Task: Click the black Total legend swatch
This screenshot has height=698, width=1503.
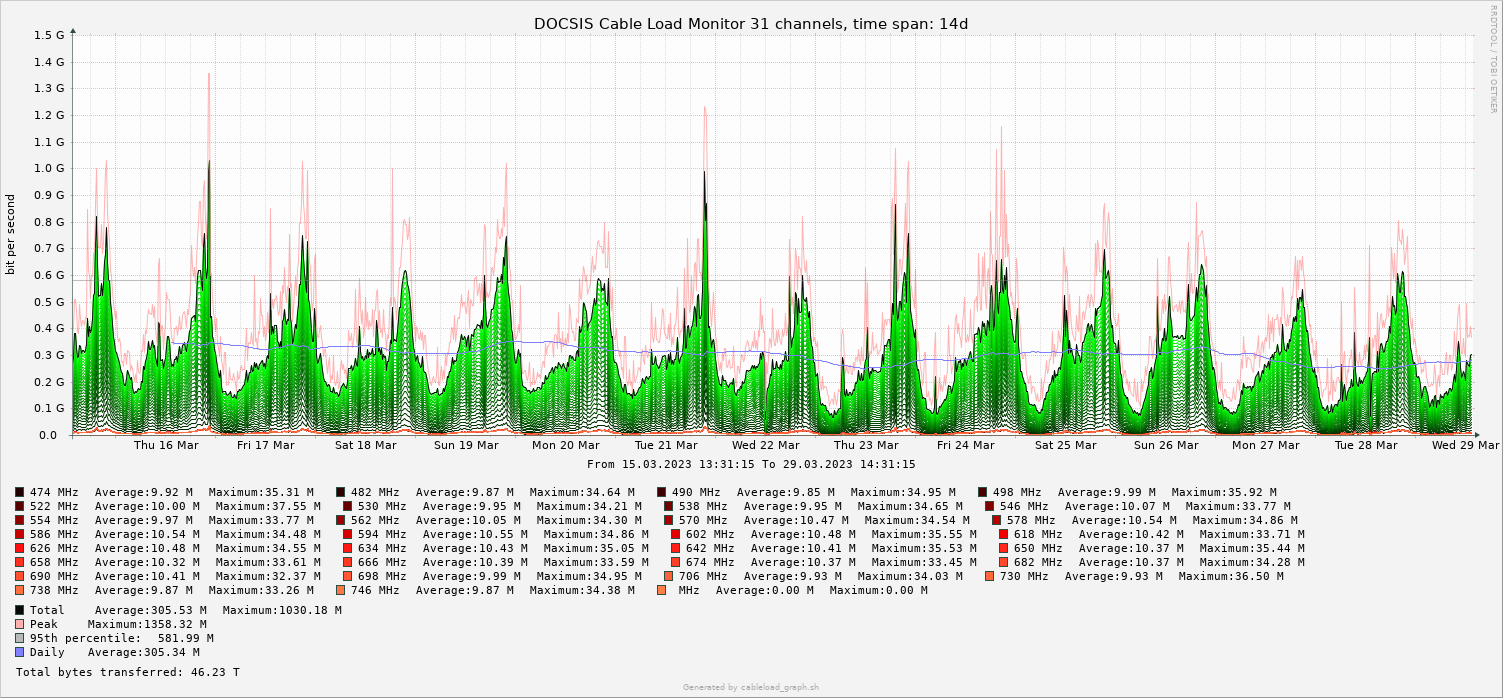Action: 19,610
